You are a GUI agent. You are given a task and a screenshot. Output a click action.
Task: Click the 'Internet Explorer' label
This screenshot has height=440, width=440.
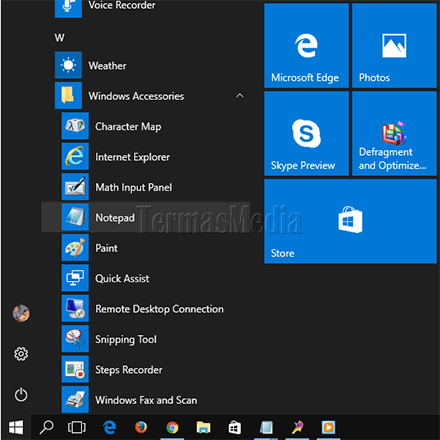132,157
